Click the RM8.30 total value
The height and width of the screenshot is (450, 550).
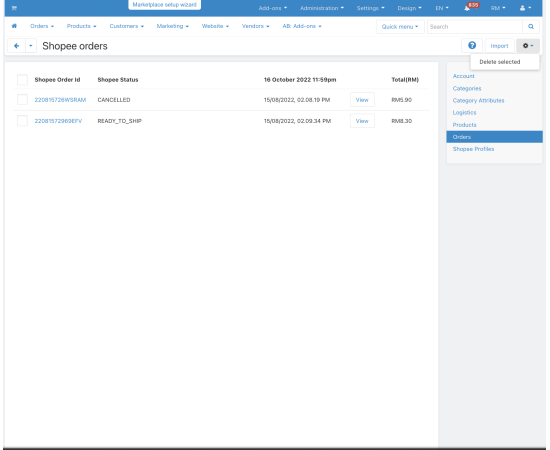401,121
